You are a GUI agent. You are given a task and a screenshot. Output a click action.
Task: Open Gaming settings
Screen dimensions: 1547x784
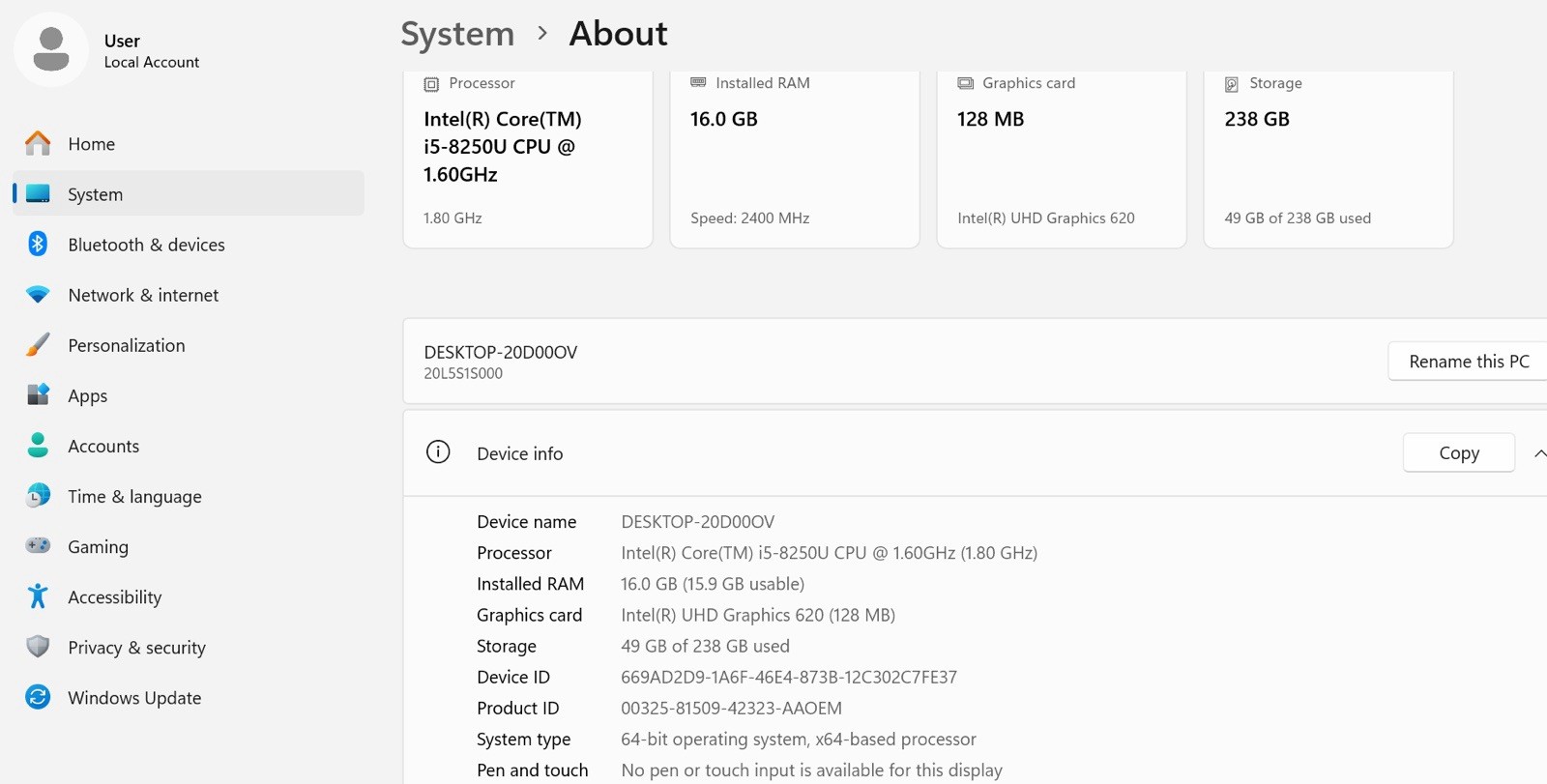pyautogui.click(x=189, y=545)
